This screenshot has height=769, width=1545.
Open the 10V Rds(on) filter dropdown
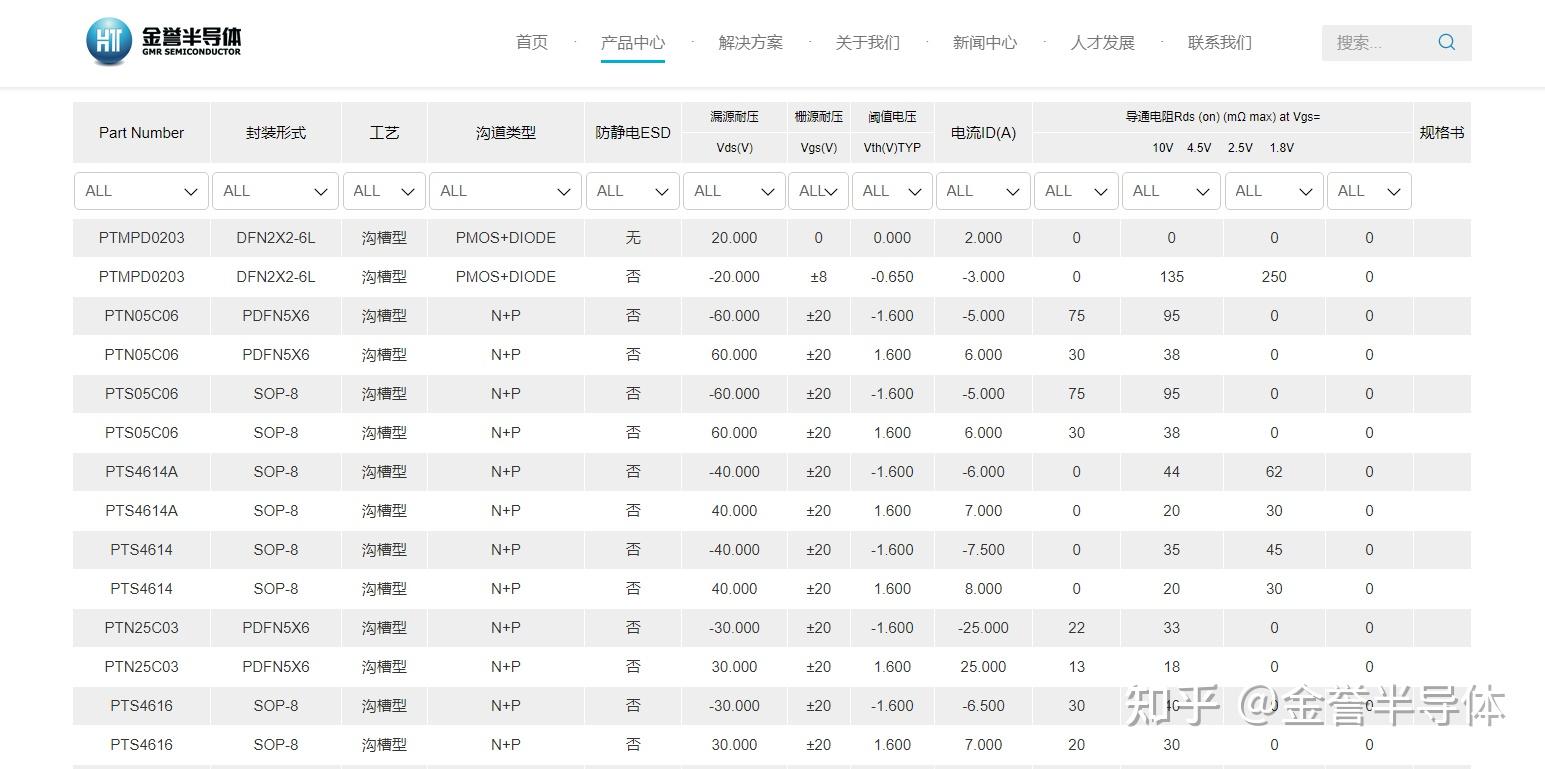(x=1076, y=191)
